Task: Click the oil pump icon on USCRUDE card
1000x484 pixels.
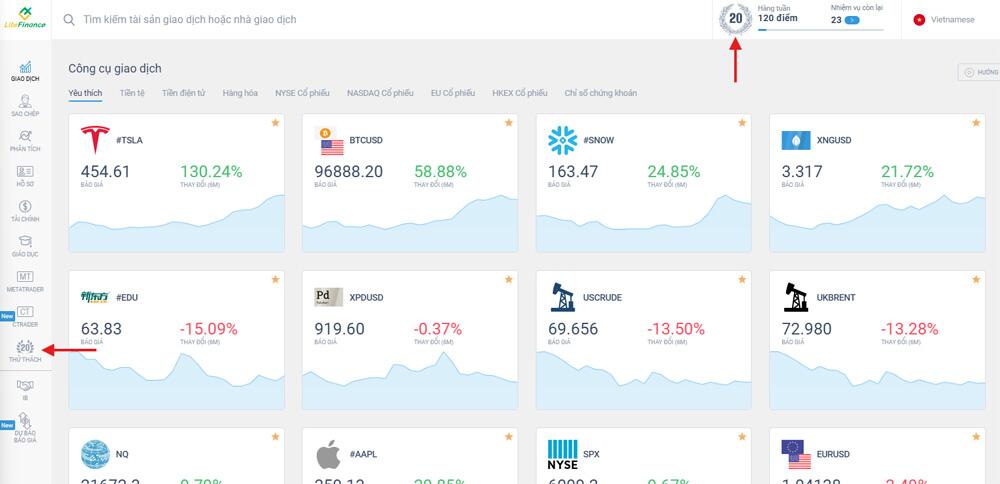Action: [x=562, y=297]
